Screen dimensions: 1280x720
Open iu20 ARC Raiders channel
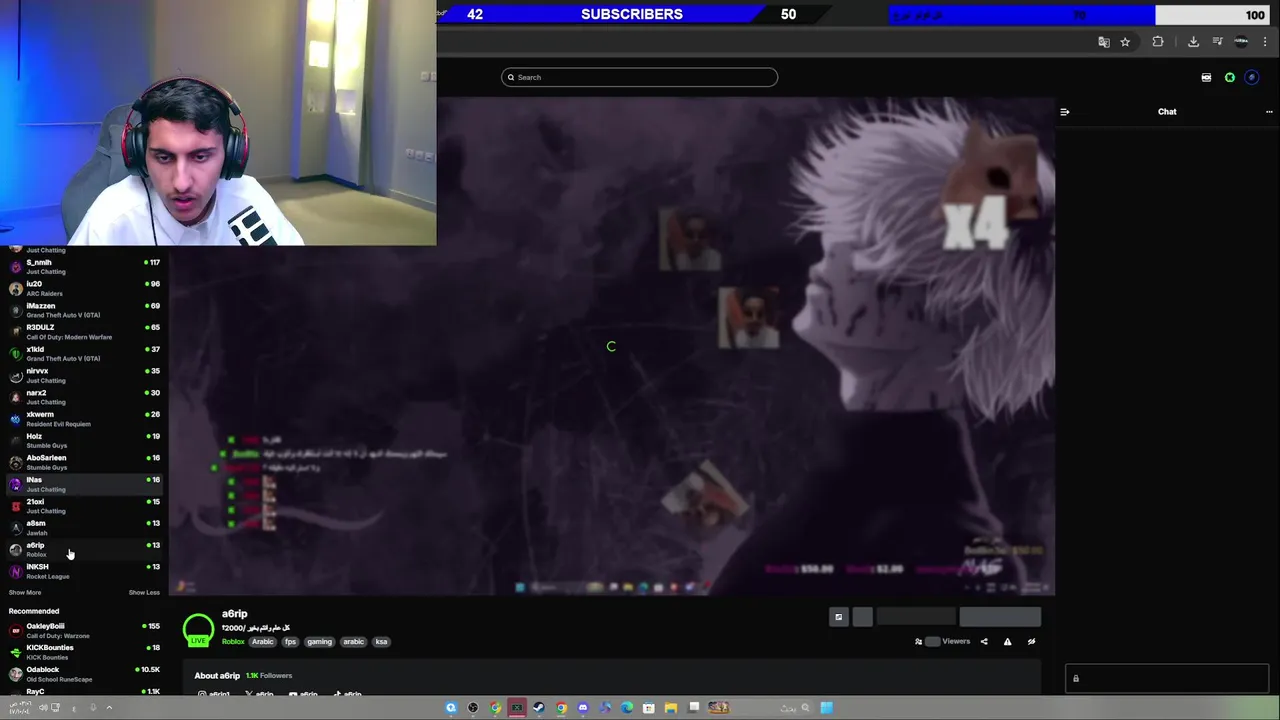pyautogui.click(x=84, y=288)
